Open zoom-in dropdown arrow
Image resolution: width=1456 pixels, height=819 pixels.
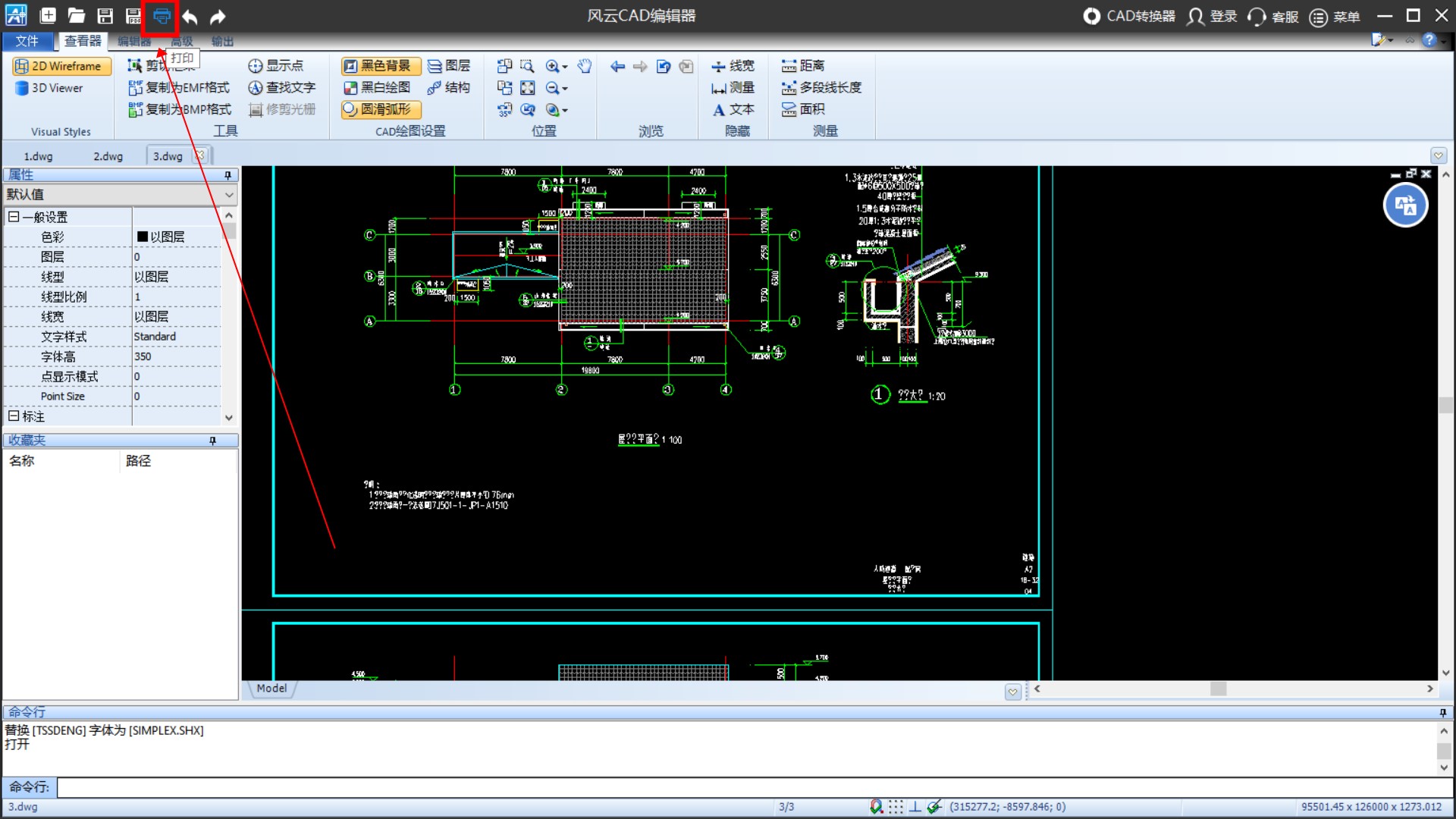point(565,67)
